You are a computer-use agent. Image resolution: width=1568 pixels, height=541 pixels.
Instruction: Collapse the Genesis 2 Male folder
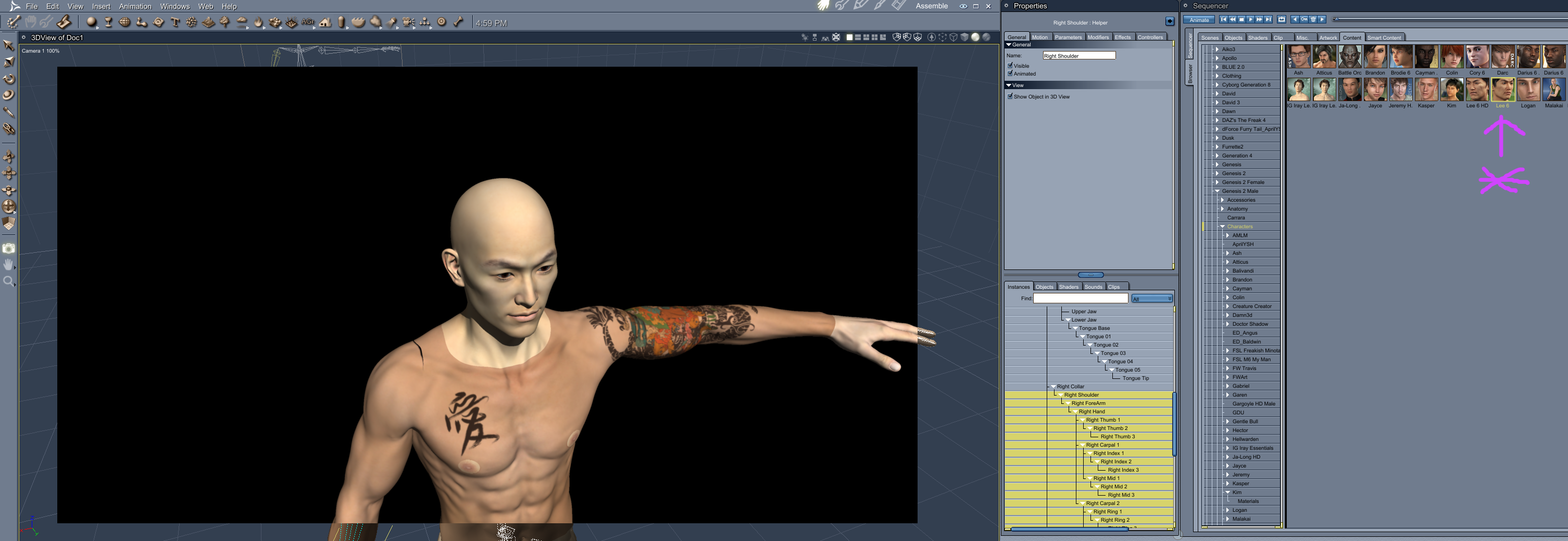click(1217, 191)
